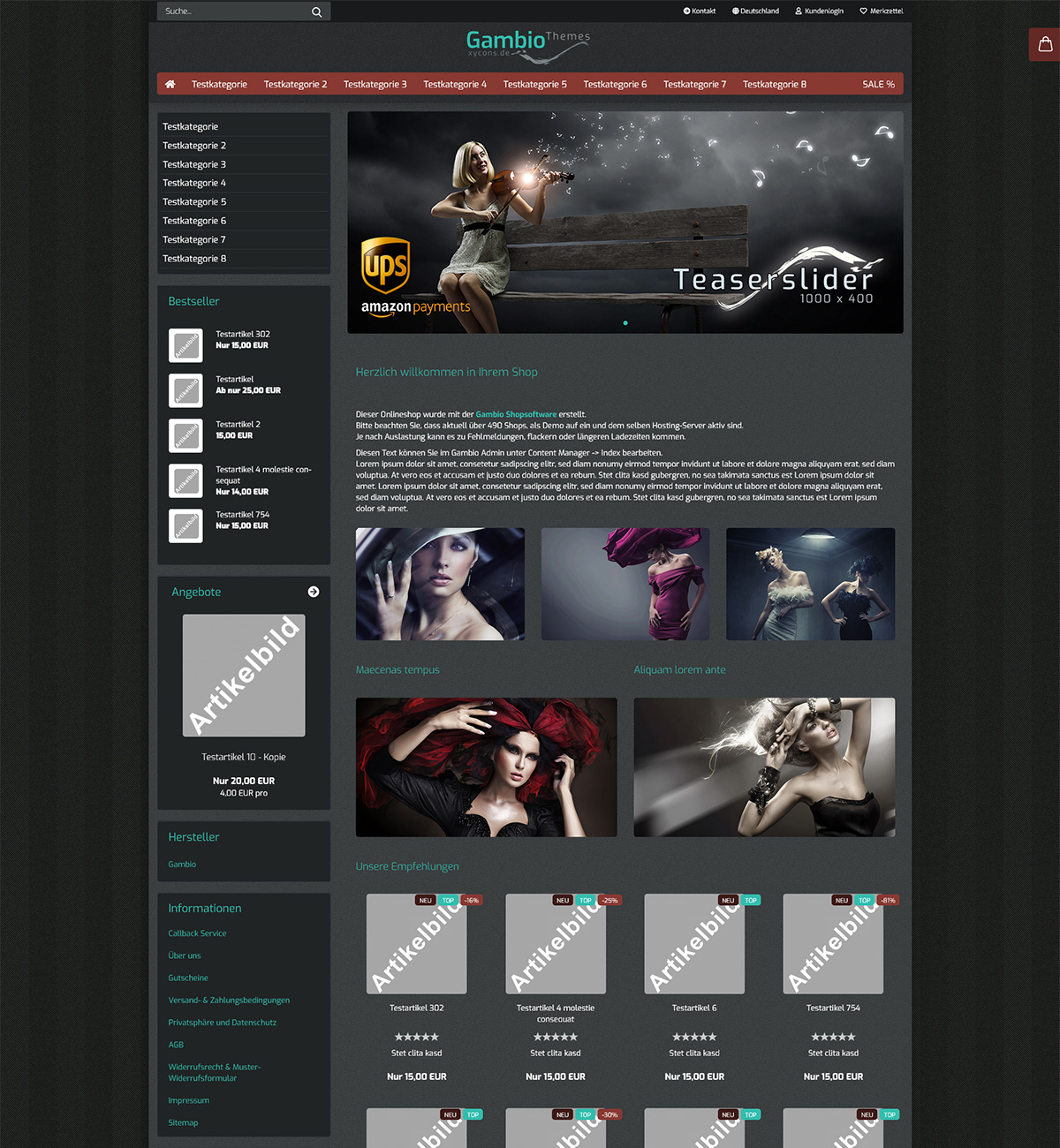Click the UPS logo on the teaser slider
1060x1148 pixels.
click(387, 263)
